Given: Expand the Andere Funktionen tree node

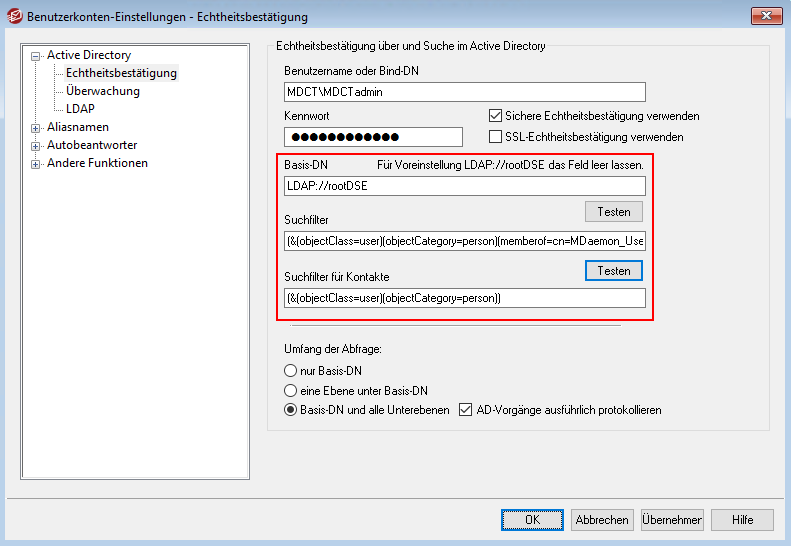Looking at the screenshot, I should click(36, 164).
